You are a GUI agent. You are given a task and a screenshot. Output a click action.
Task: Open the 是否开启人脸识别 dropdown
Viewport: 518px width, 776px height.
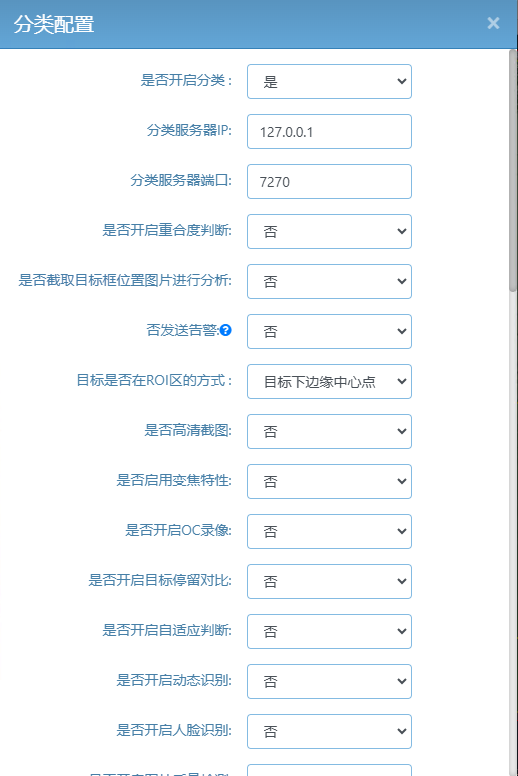pyautogui.click(x=330, y=731)
